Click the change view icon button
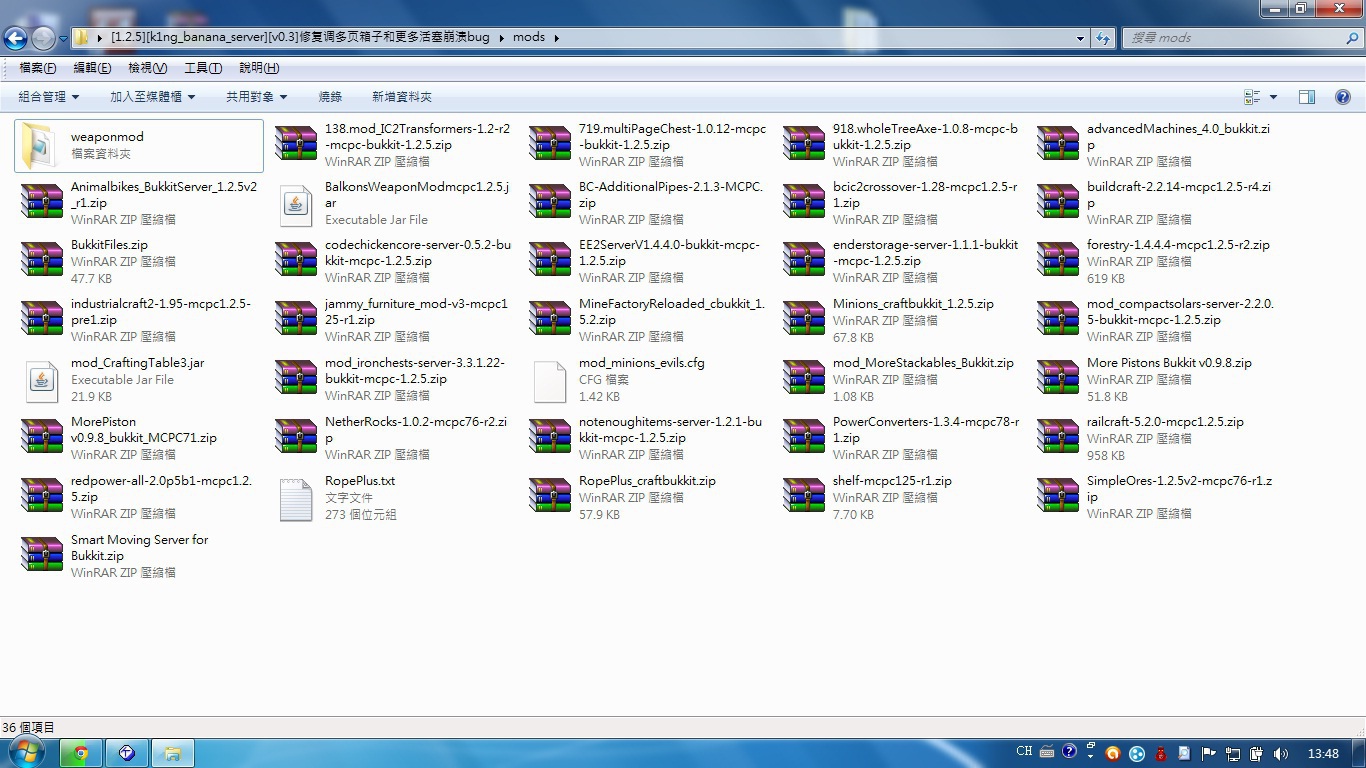 tap(1252, 97)
